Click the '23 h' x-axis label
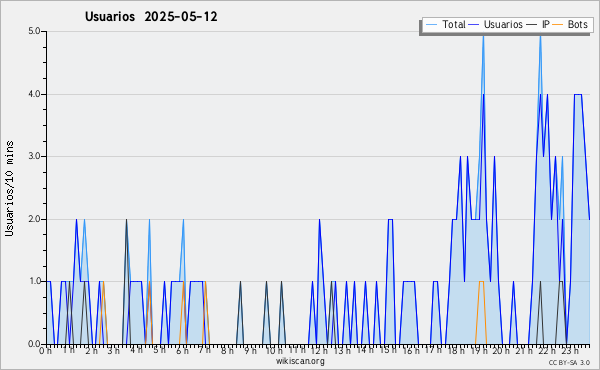Image resolution: width=600 pixels, height=370 pixels. (570, 350)
